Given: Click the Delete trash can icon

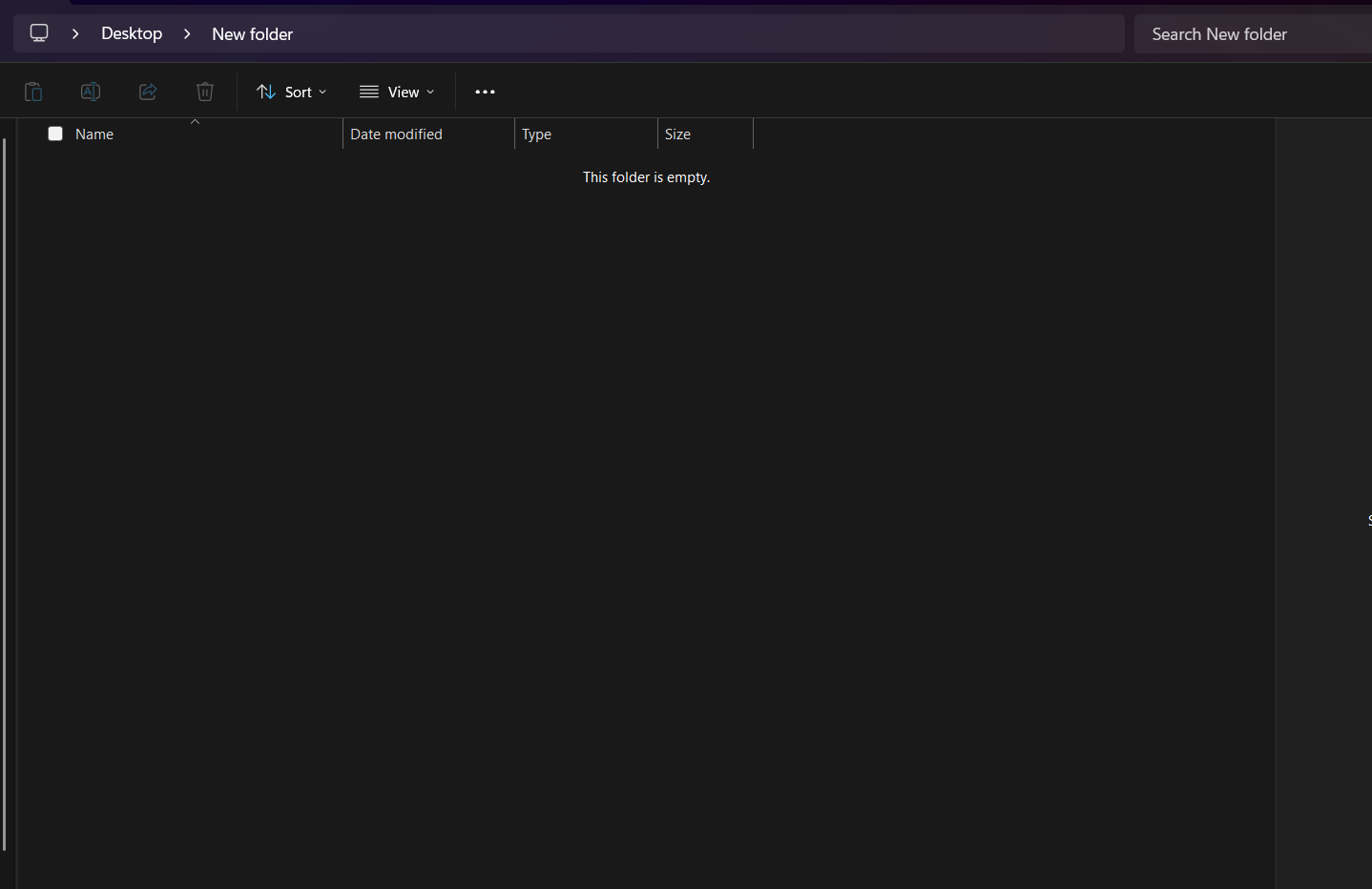Looking at the screenshot, I should pos(205,92).
